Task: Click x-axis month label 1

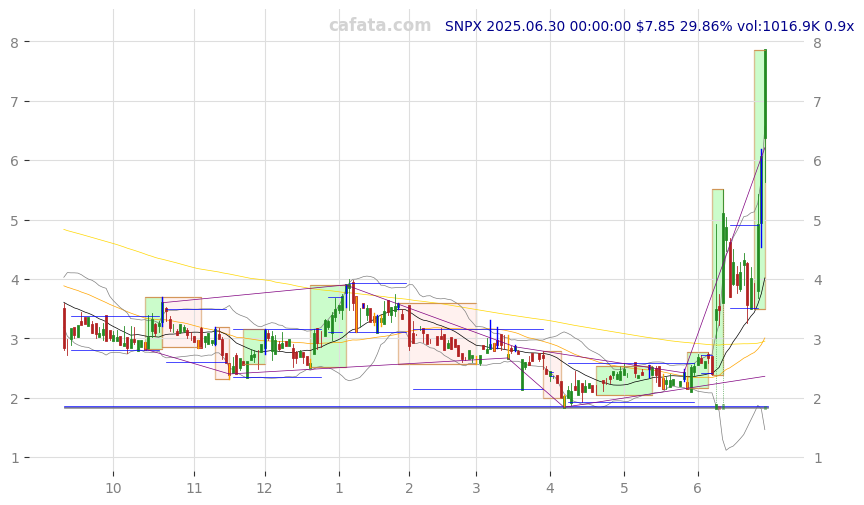Action: [x=339, y=488]
